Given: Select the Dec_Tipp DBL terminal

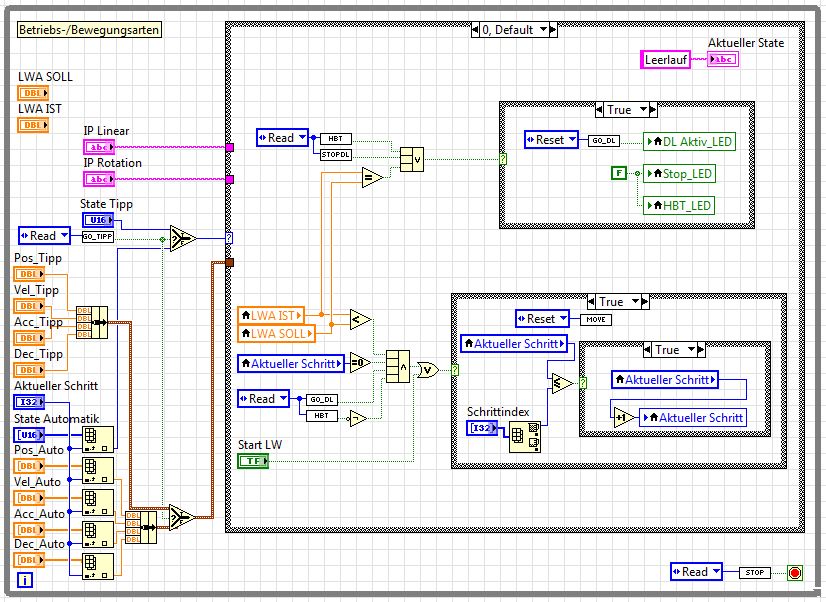Looking at the screenshot, I should coord(29,370).
